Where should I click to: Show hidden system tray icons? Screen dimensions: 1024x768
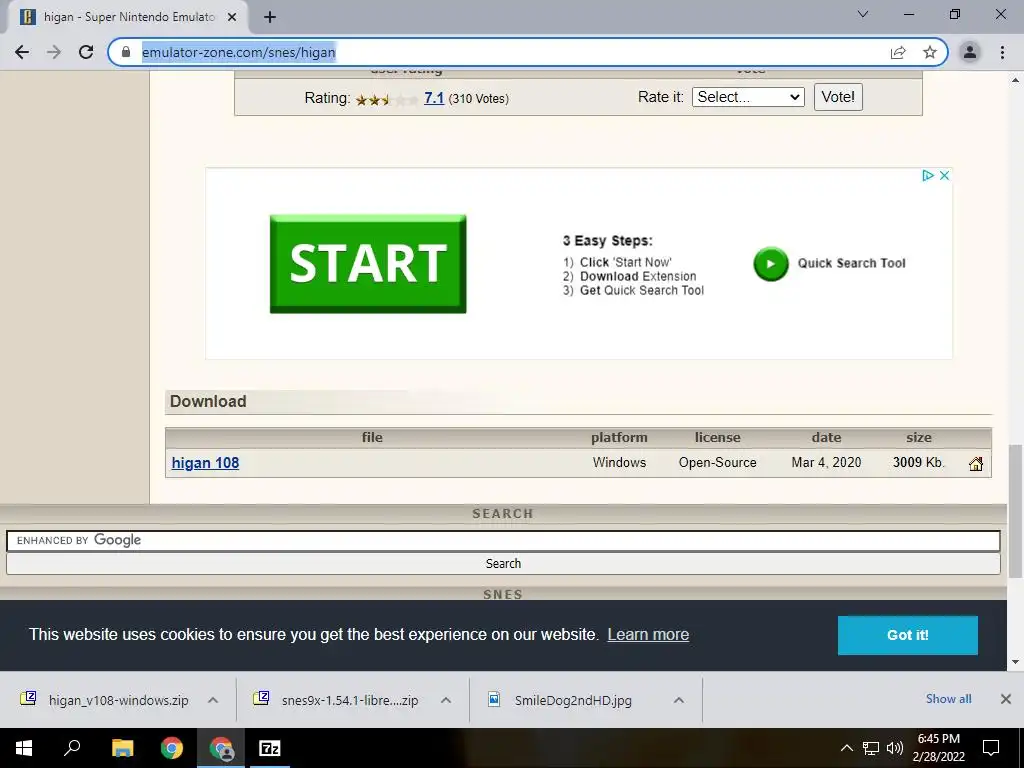(846, 748)
